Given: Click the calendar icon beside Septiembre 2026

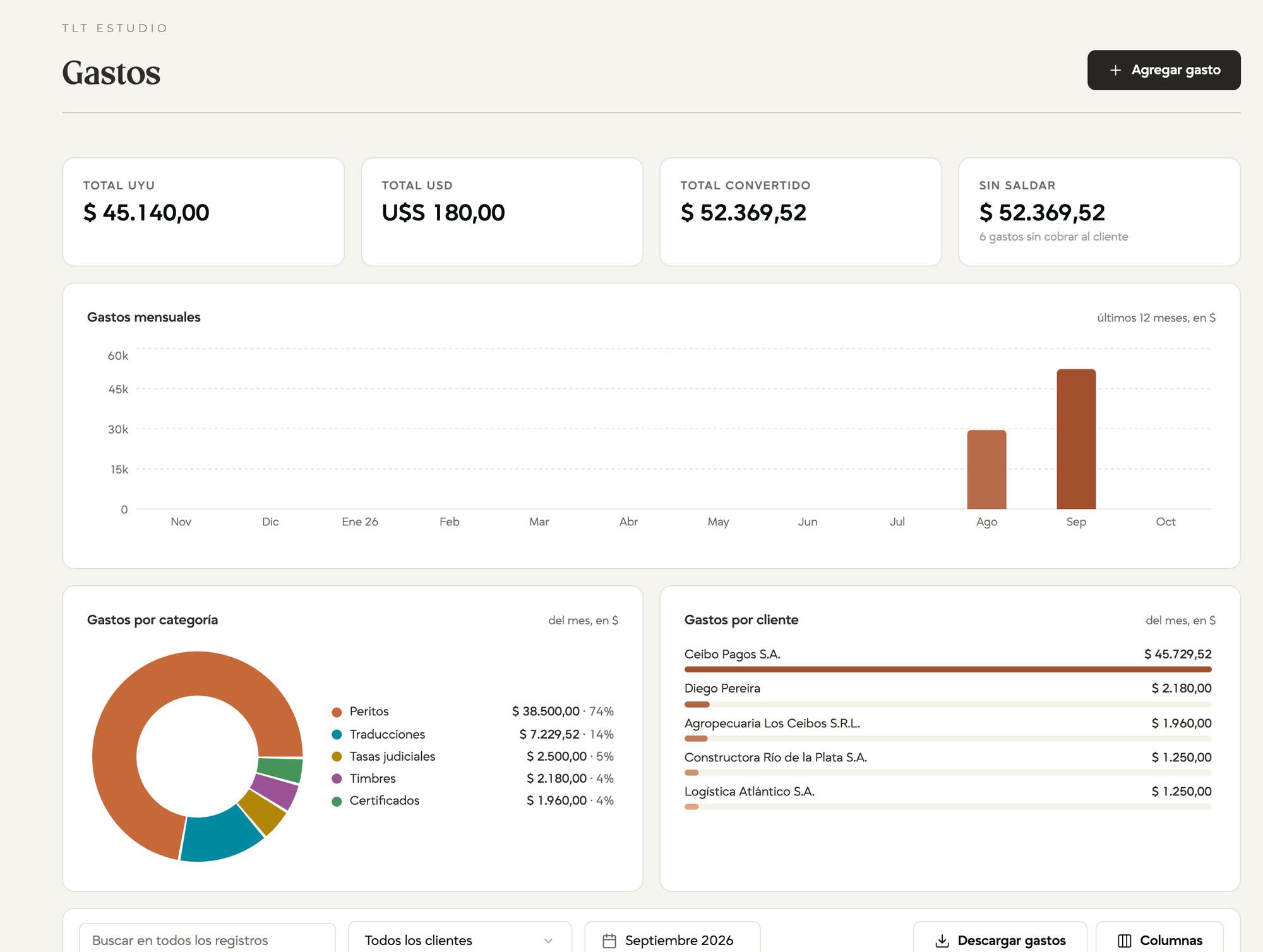Looking at the screenshot, I should pos(609,941).
